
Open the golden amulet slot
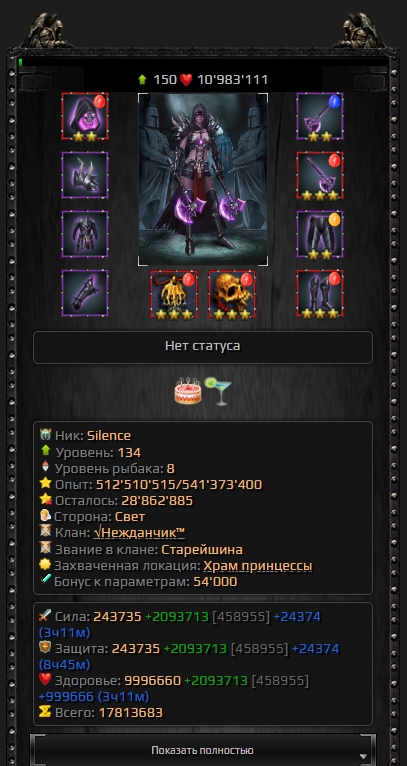click(174, 294)
